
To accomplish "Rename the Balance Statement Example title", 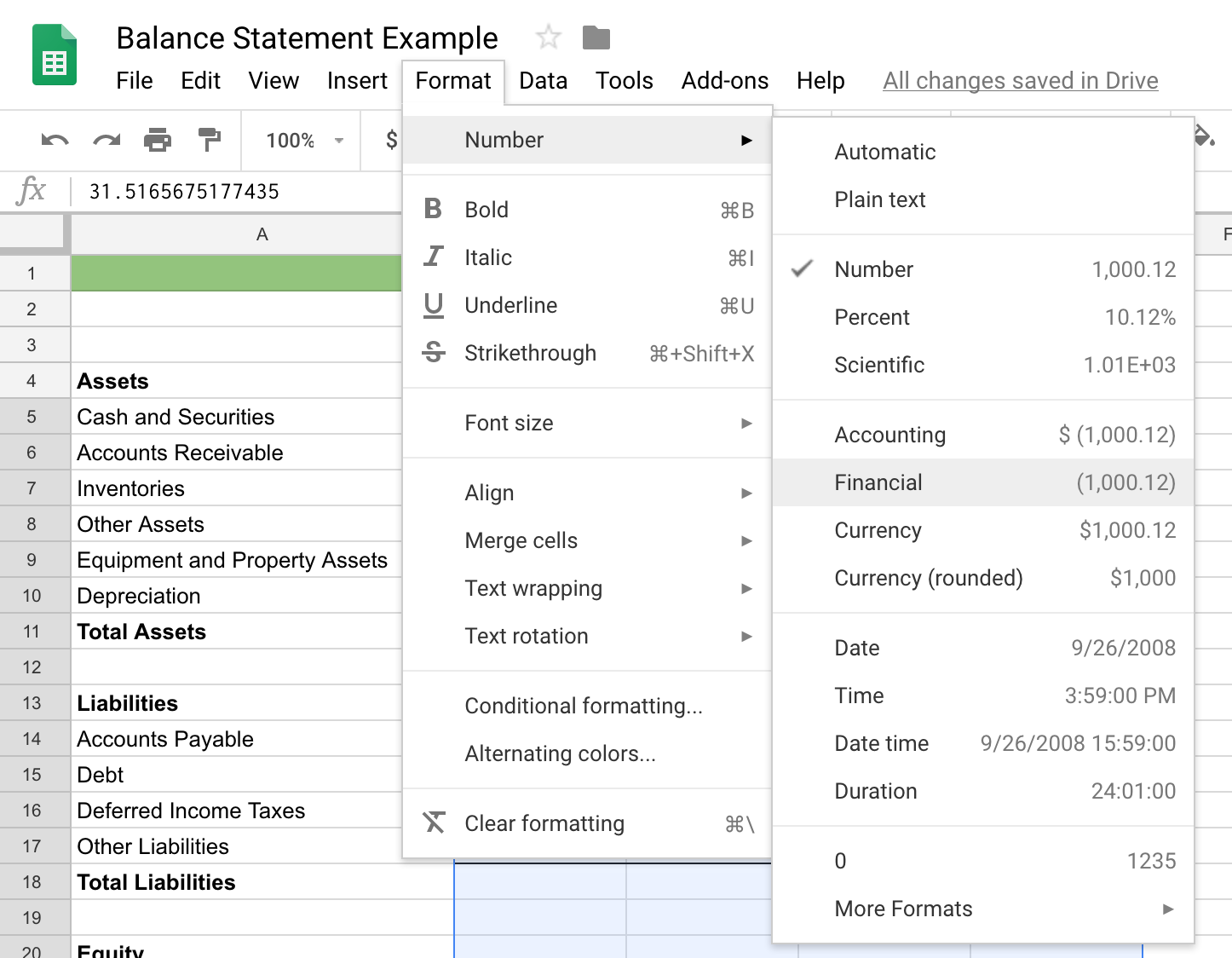I will click(x=307, y=38).
